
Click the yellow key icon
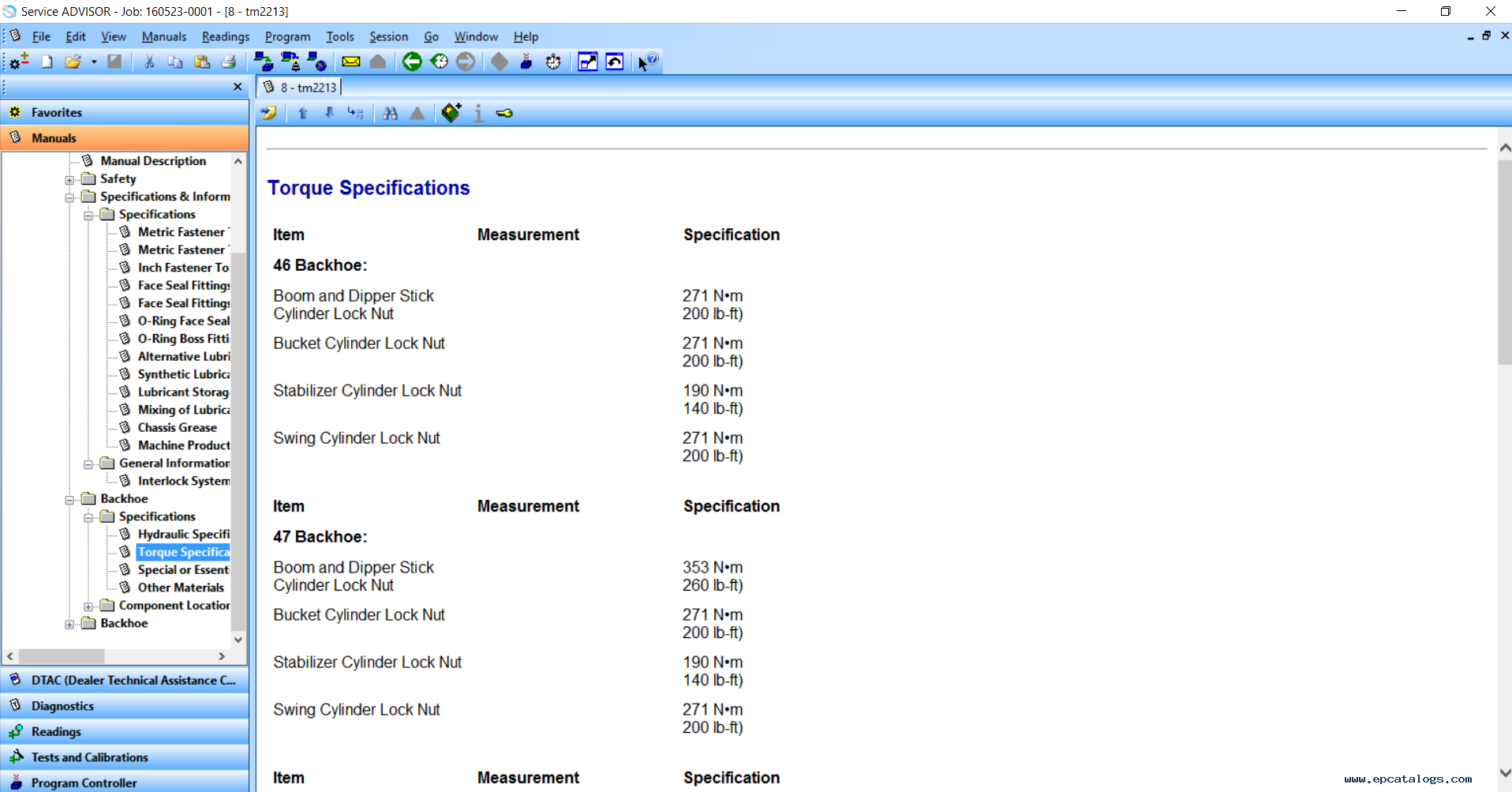[x=505, y=114]
